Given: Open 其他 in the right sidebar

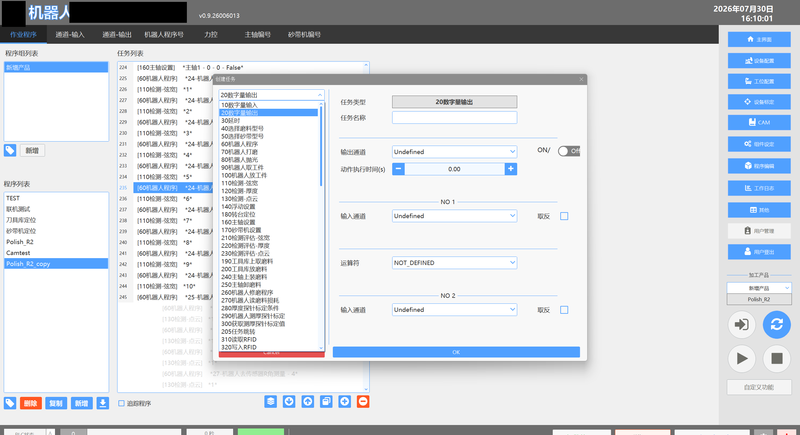Looking at the screenshot, I should click(x=759, y=210).
